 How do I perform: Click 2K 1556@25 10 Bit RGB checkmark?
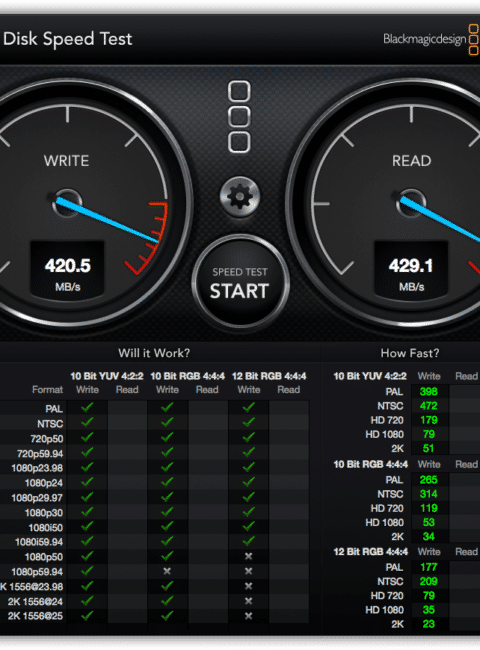tap(167, 616)
